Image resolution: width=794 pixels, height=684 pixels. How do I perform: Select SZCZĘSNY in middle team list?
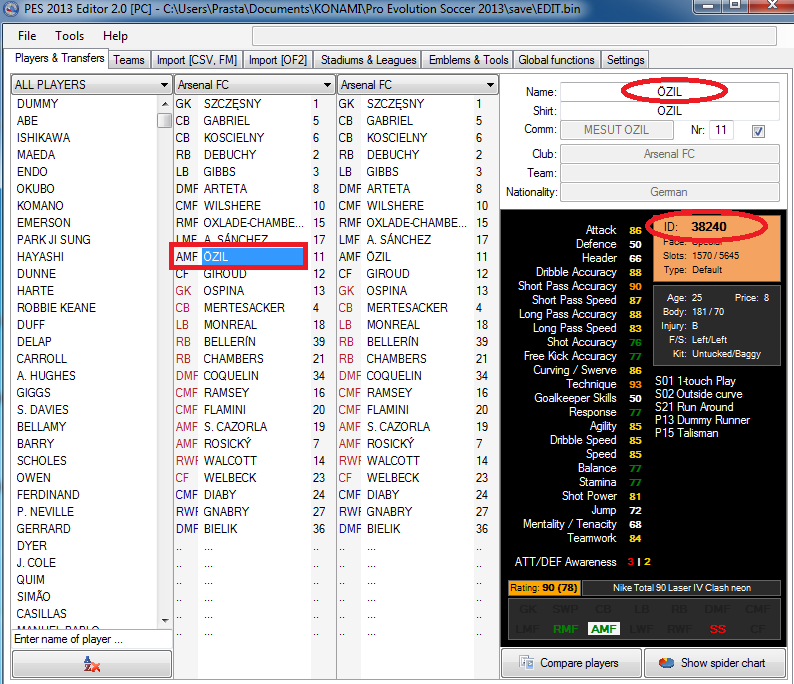[x=232, y=104]
